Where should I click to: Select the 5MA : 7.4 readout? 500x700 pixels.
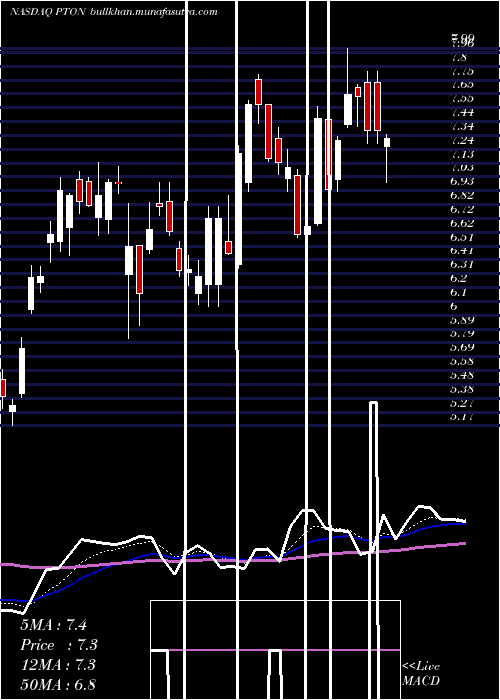54,625
